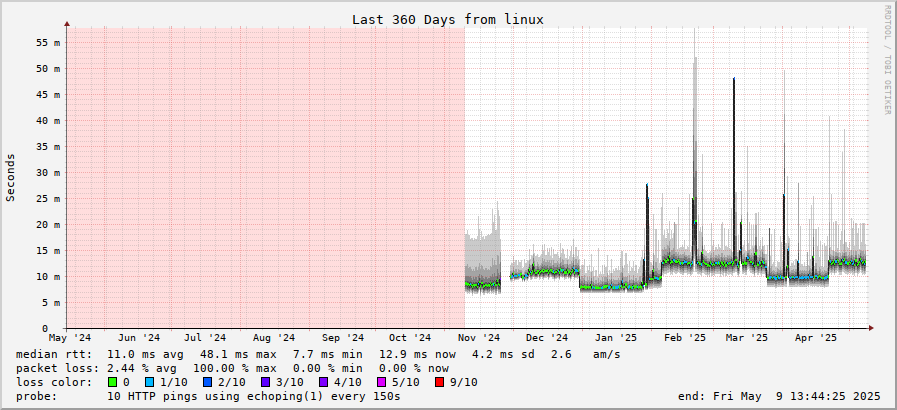Click the blue 2/10 loss color swatch
The height and width of the screenshot is (410, 897).
[208, 382]
